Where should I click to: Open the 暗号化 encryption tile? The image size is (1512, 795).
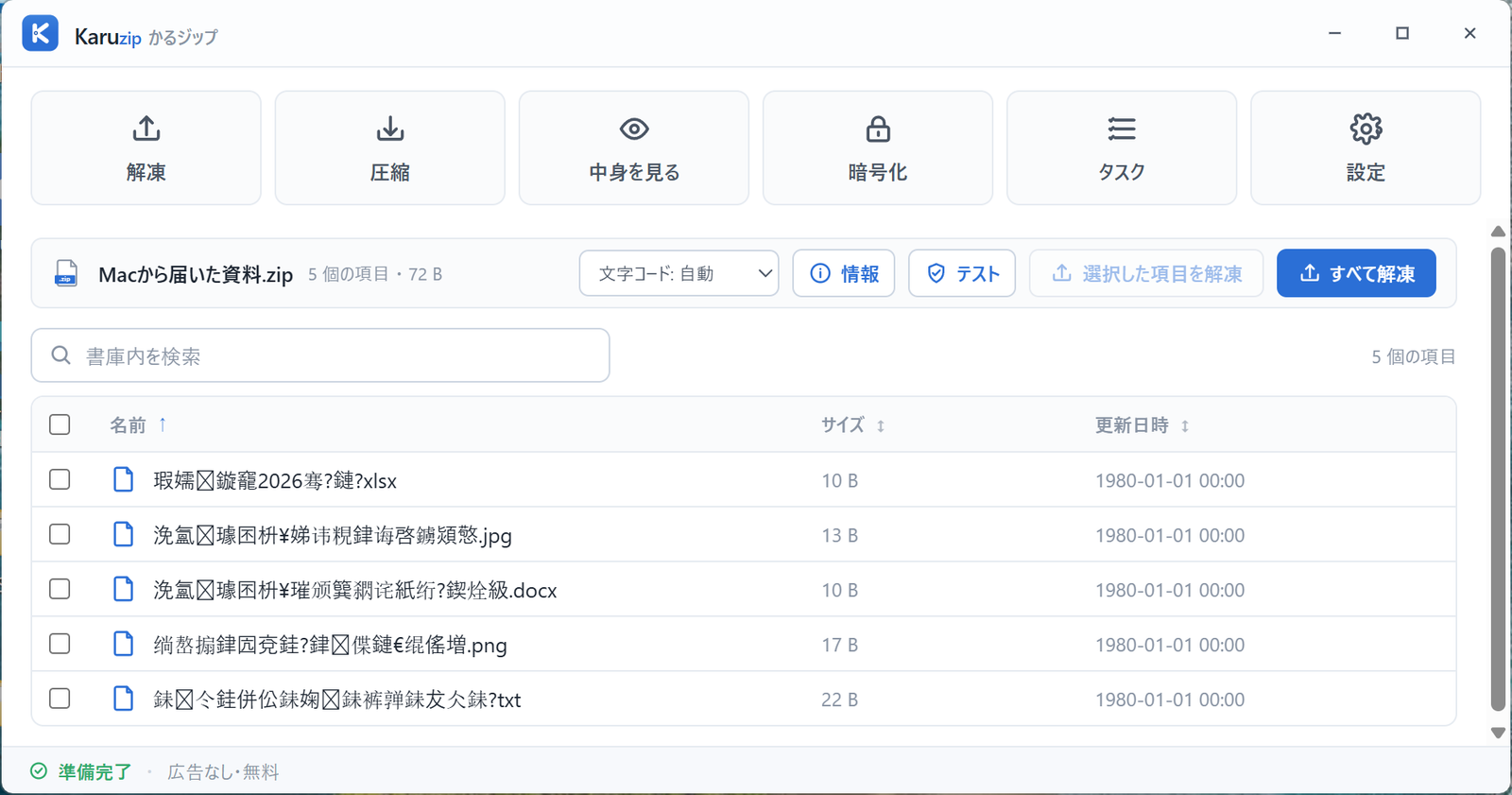tap(878, 147)
